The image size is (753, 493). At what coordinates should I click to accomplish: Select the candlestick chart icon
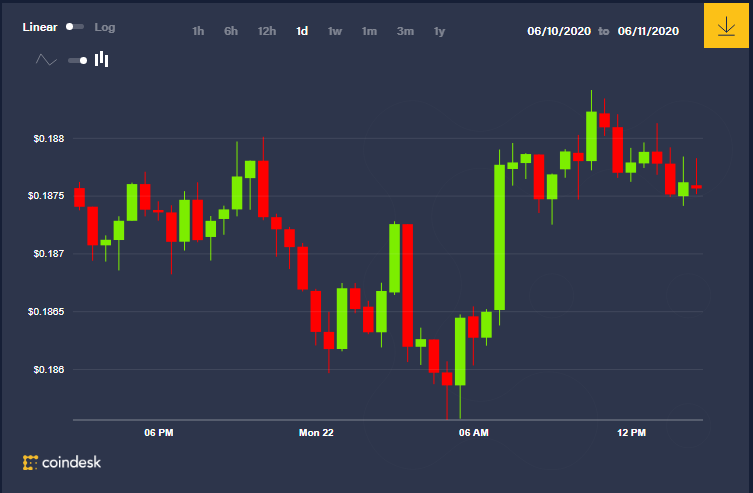coord(101,59)
